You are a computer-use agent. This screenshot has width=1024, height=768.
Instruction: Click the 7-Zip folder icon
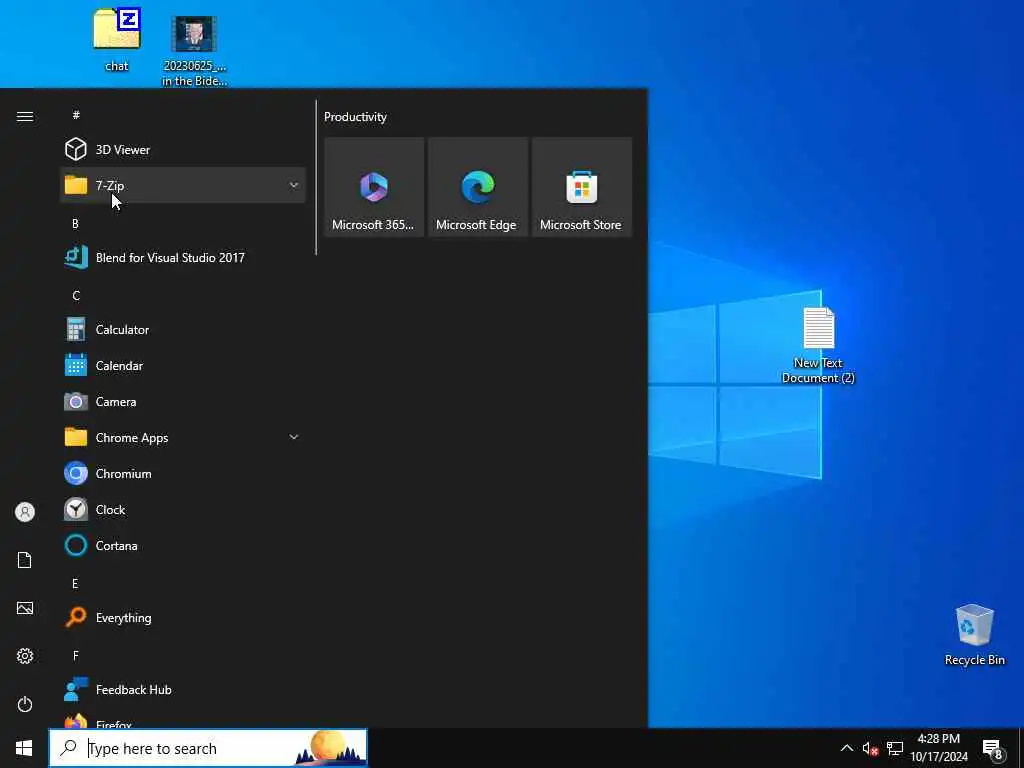coord(76,185)
